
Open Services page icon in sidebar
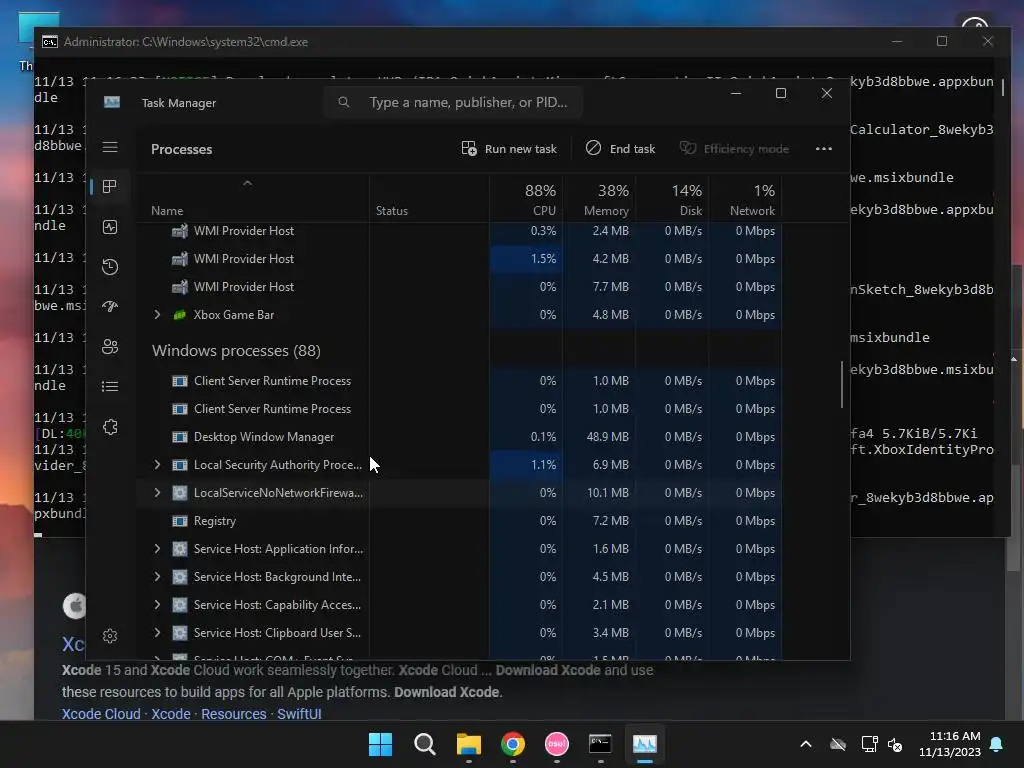pyautogui.click(x=110, y=427)
